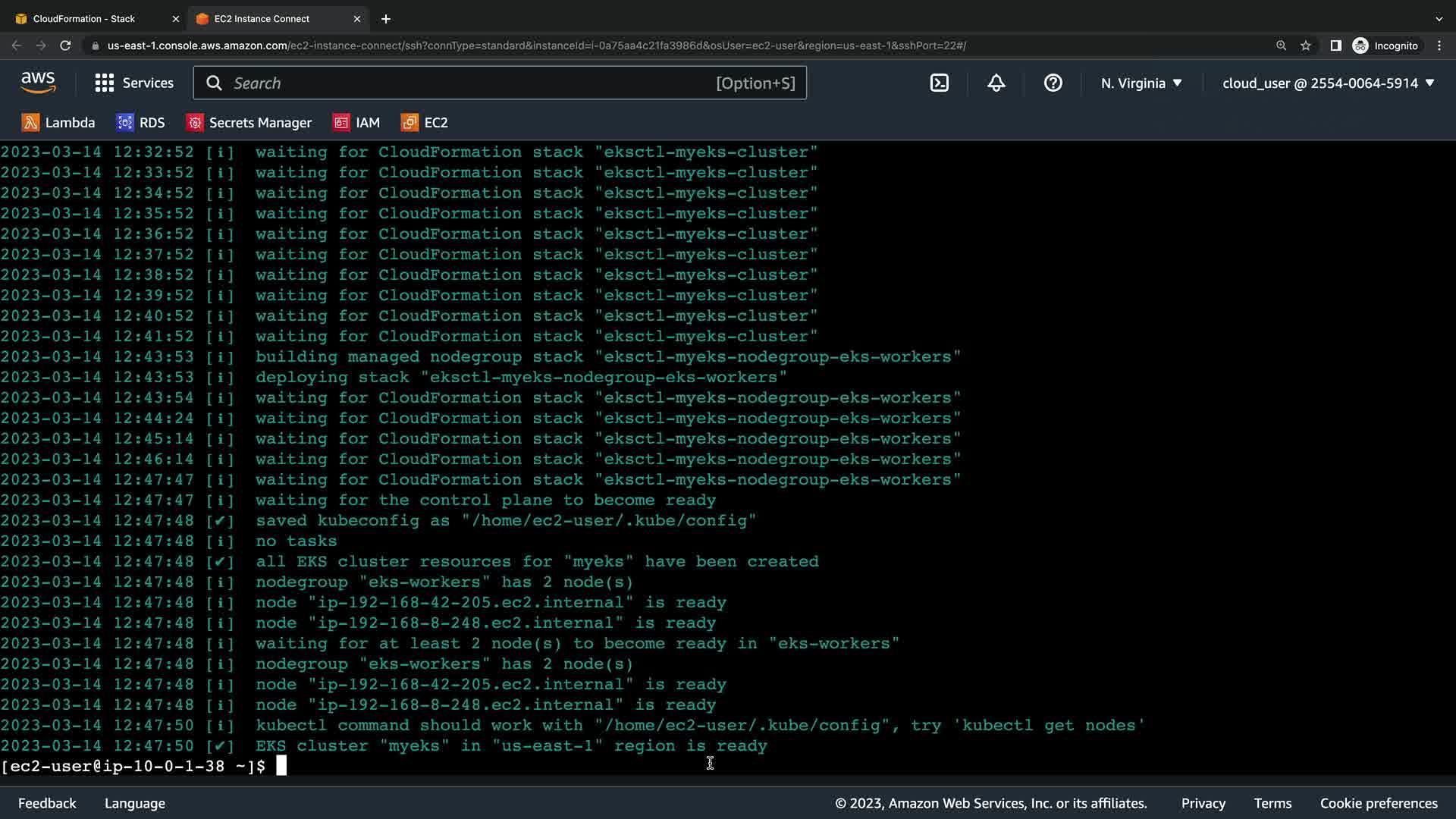Open the EC2 shortcut

(x=425, y=122)
